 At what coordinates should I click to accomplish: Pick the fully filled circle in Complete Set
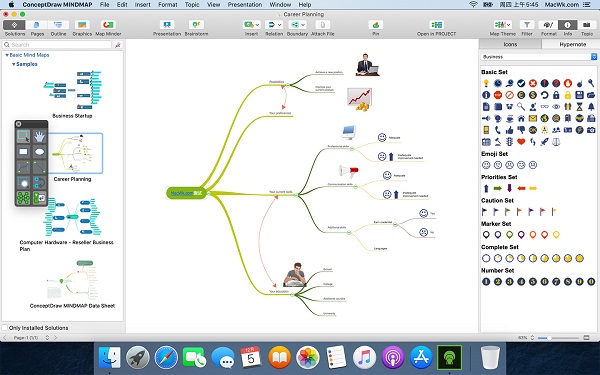click(x=579, y=258)
